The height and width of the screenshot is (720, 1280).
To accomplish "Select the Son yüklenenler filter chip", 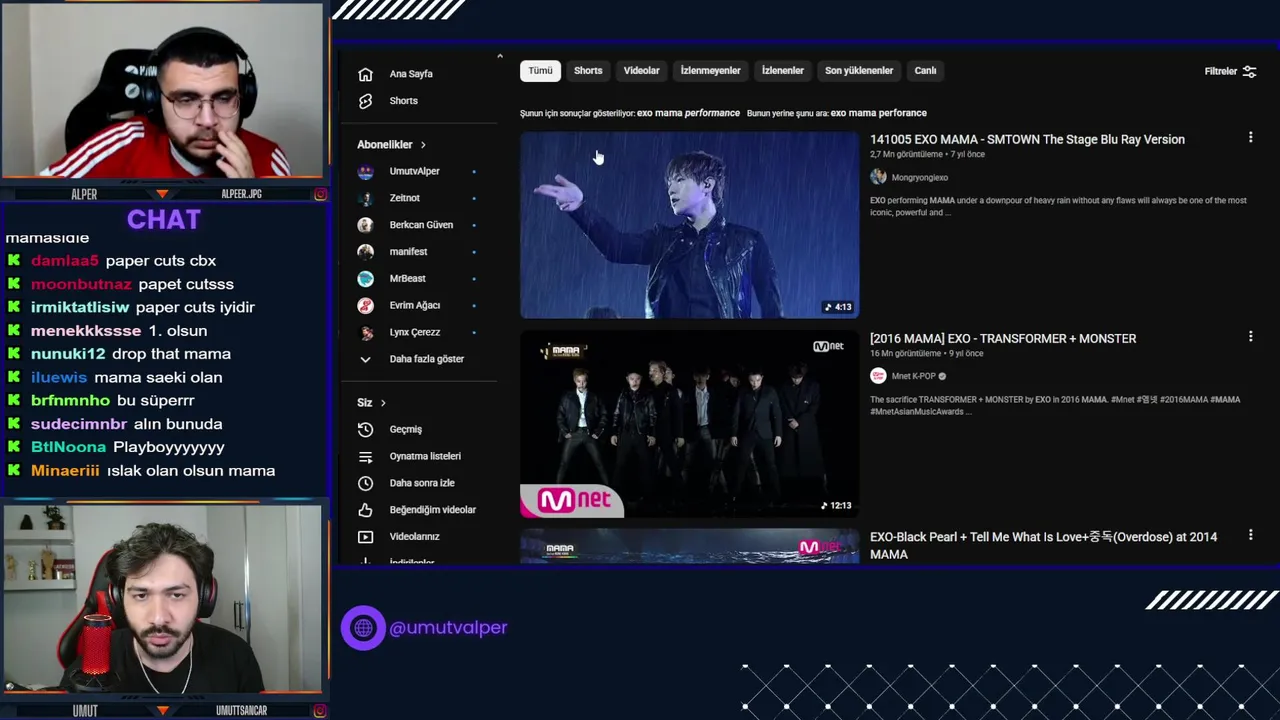I will 858,71.
